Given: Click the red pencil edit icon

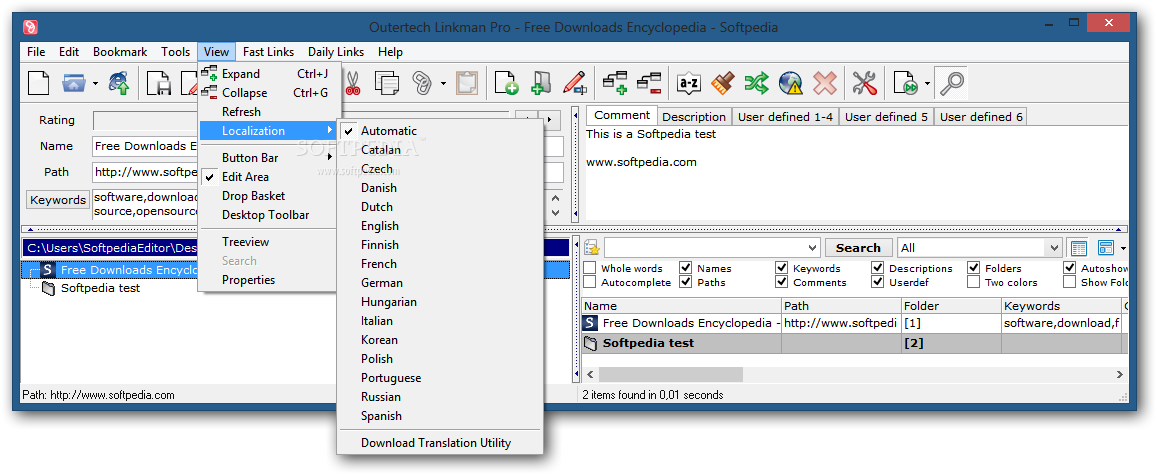Looking at the screenshot, I should (574, 83).
